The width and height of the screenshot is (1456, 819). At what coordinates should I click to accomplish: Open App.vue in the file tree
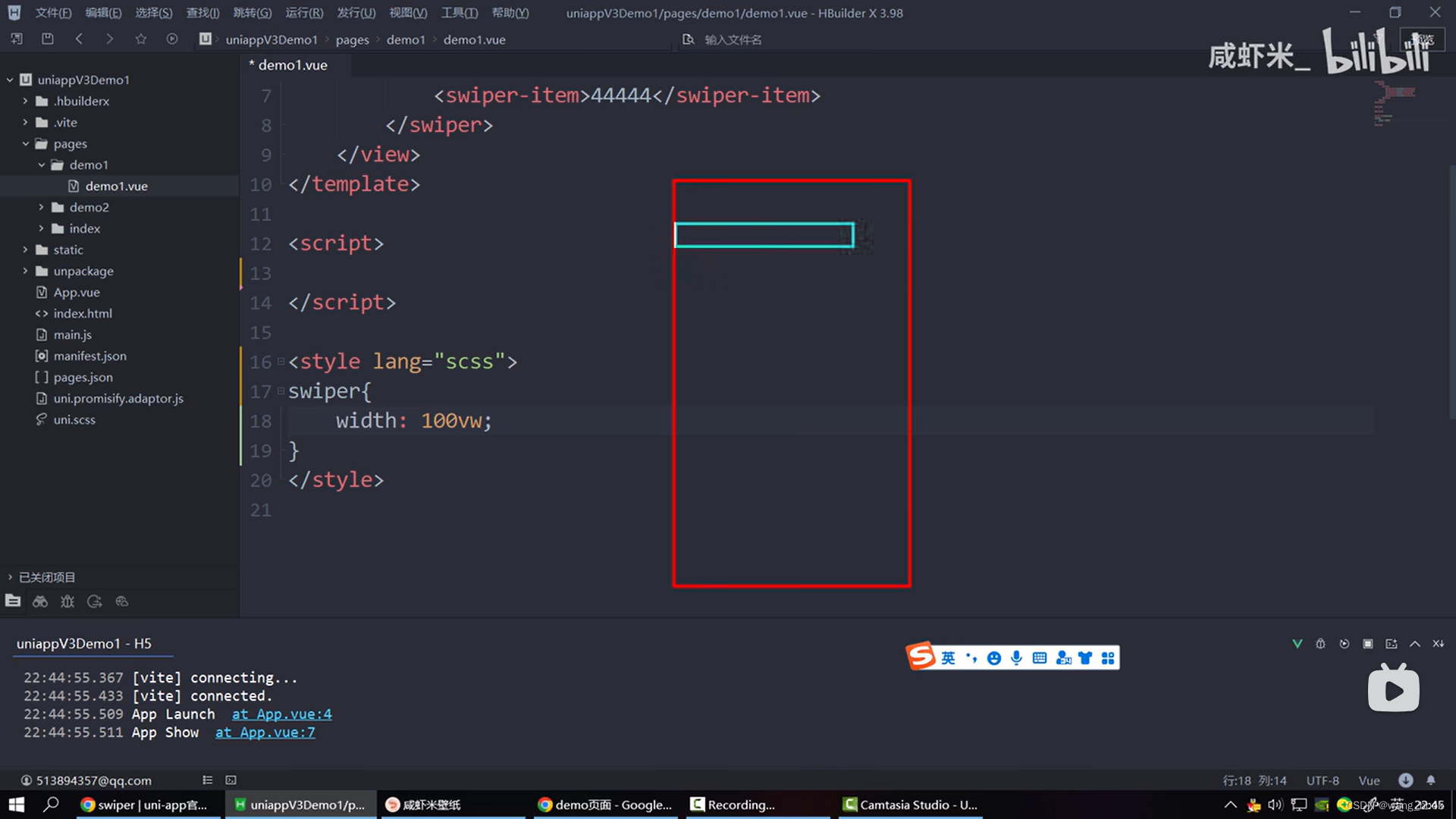(76, 292)
